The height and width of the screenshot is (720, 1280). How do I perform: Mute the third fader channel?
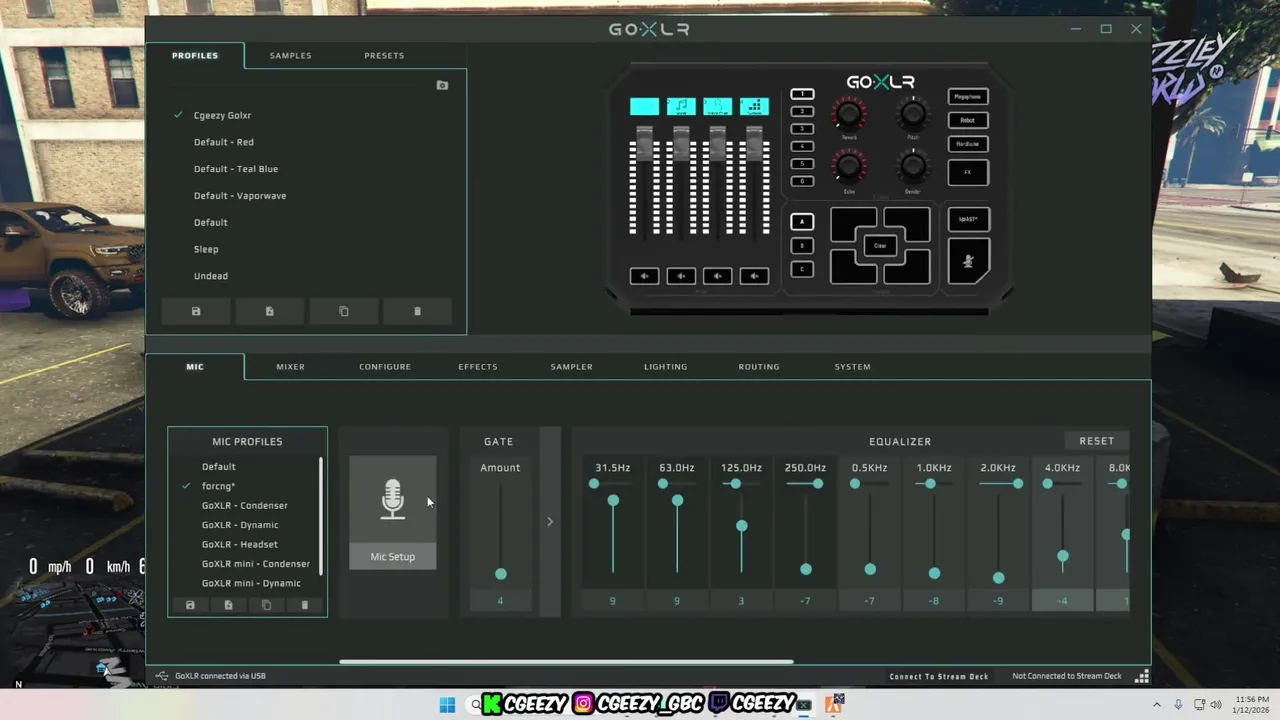tap(717, 276)
